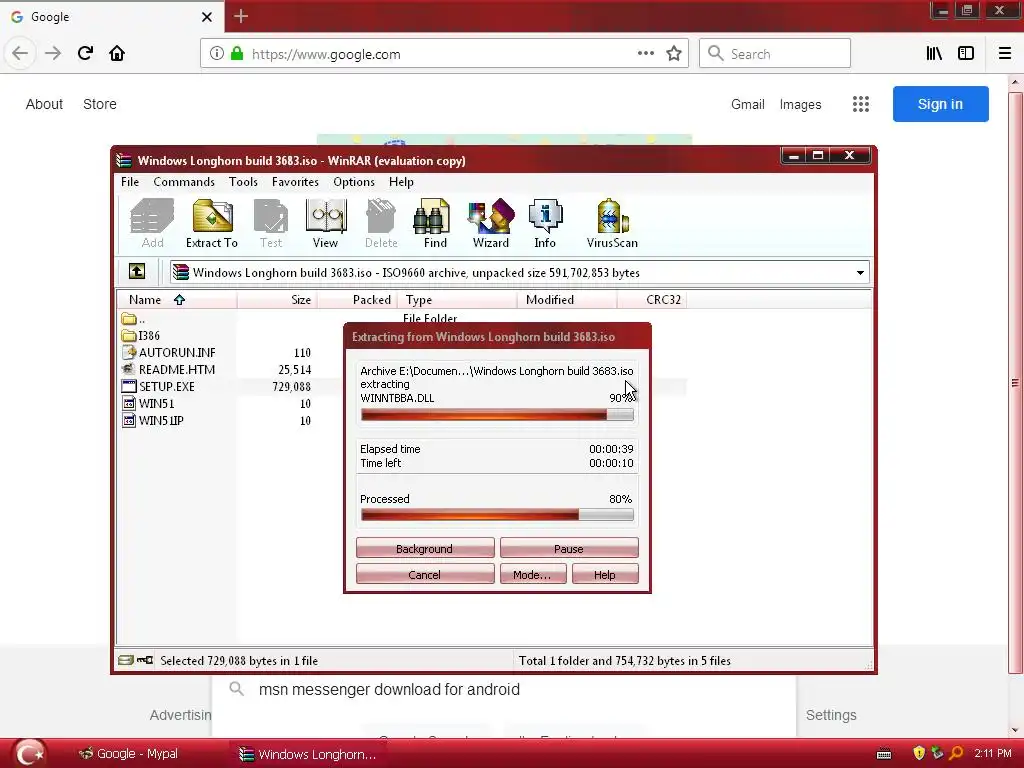This screenshot has width=1024, height=768.
Task: Open Google About link
Action: tap(44, 104)
